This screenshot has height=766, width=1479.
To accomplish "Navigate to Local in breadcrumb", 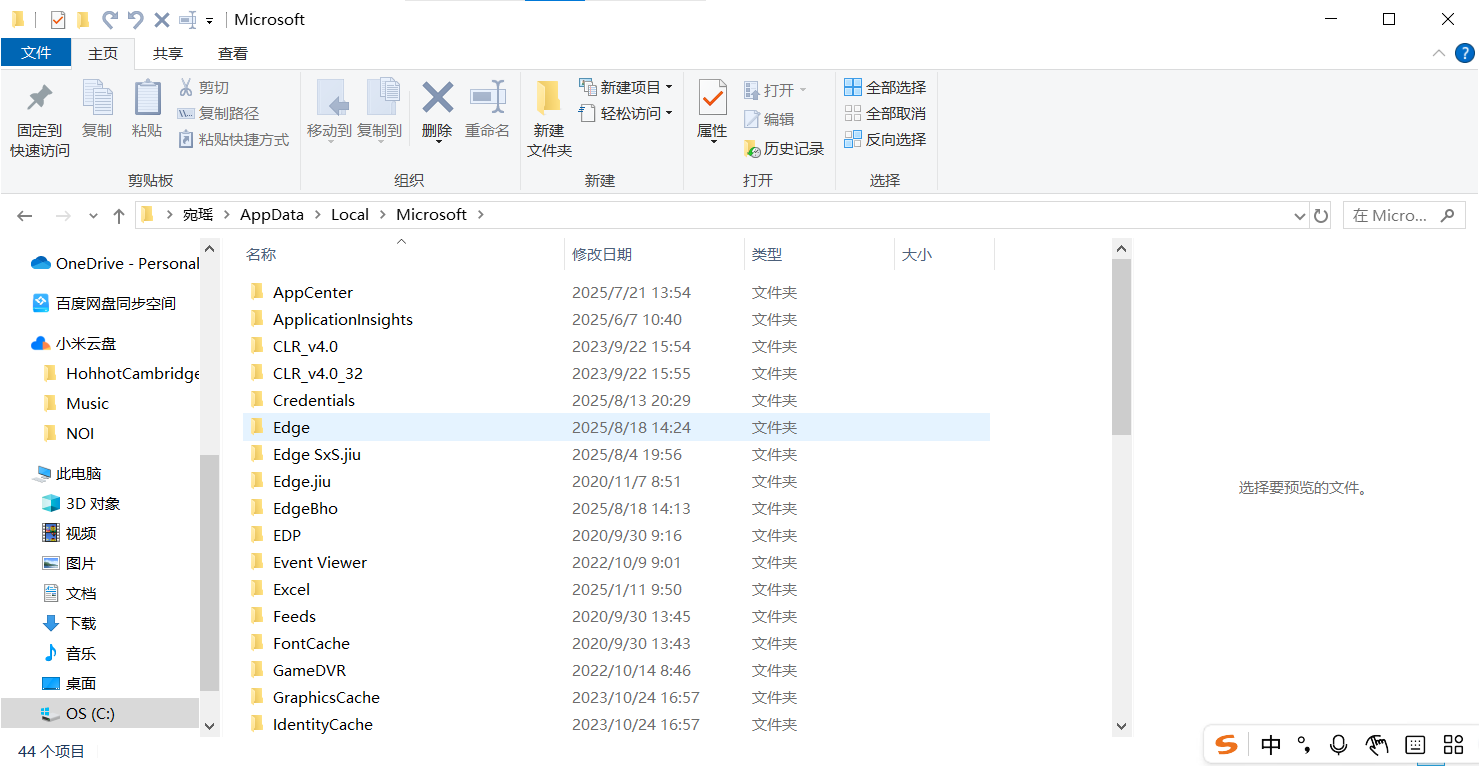I will coord(350,215).
